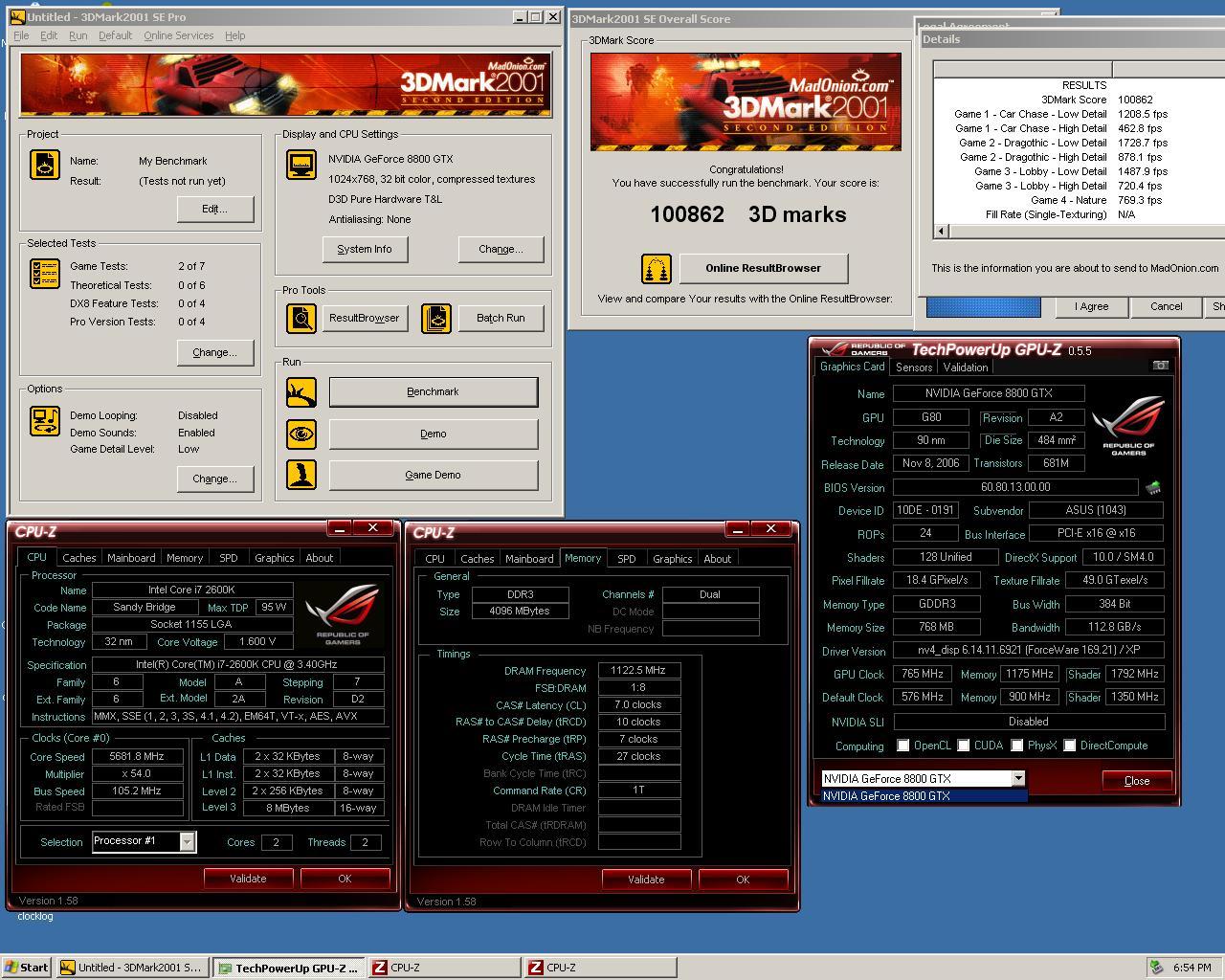Click the DRAM Frequency value field
Screen dimensions: 1225x980
639,670
